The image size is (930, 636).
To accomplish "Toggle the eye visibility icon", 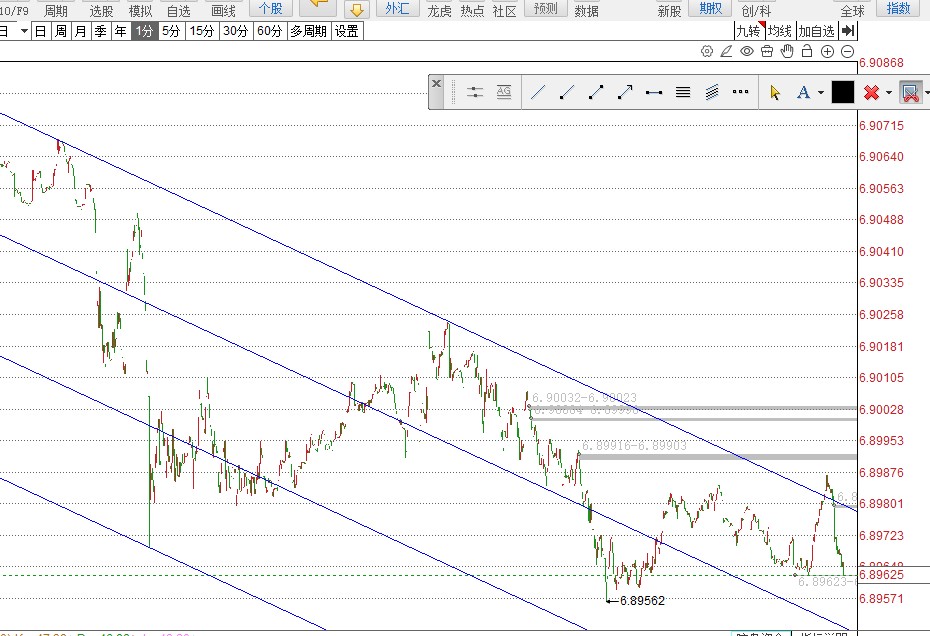I will click(747, 52).
